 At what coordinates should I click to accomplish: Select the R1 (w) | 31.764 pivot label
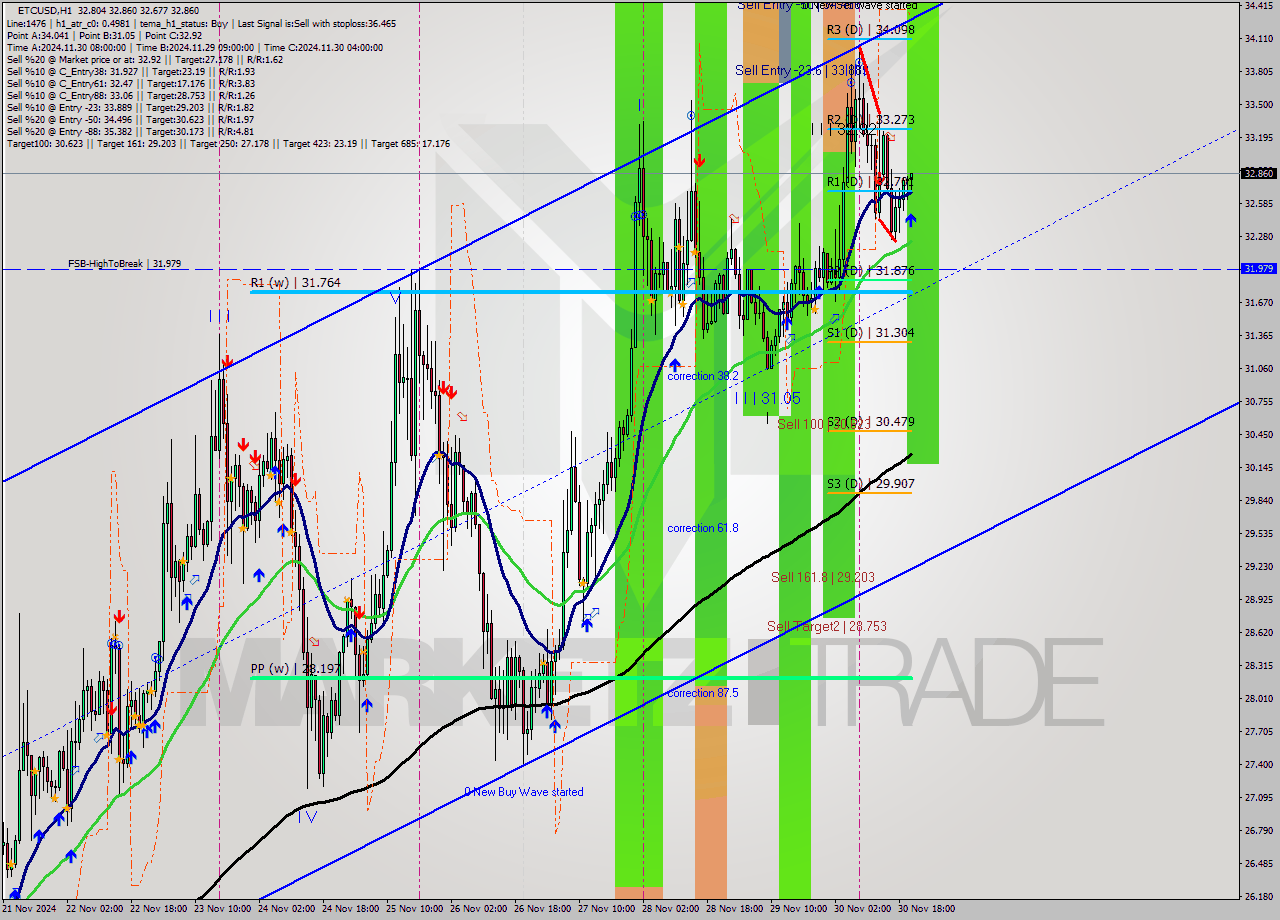coord(295,283)
